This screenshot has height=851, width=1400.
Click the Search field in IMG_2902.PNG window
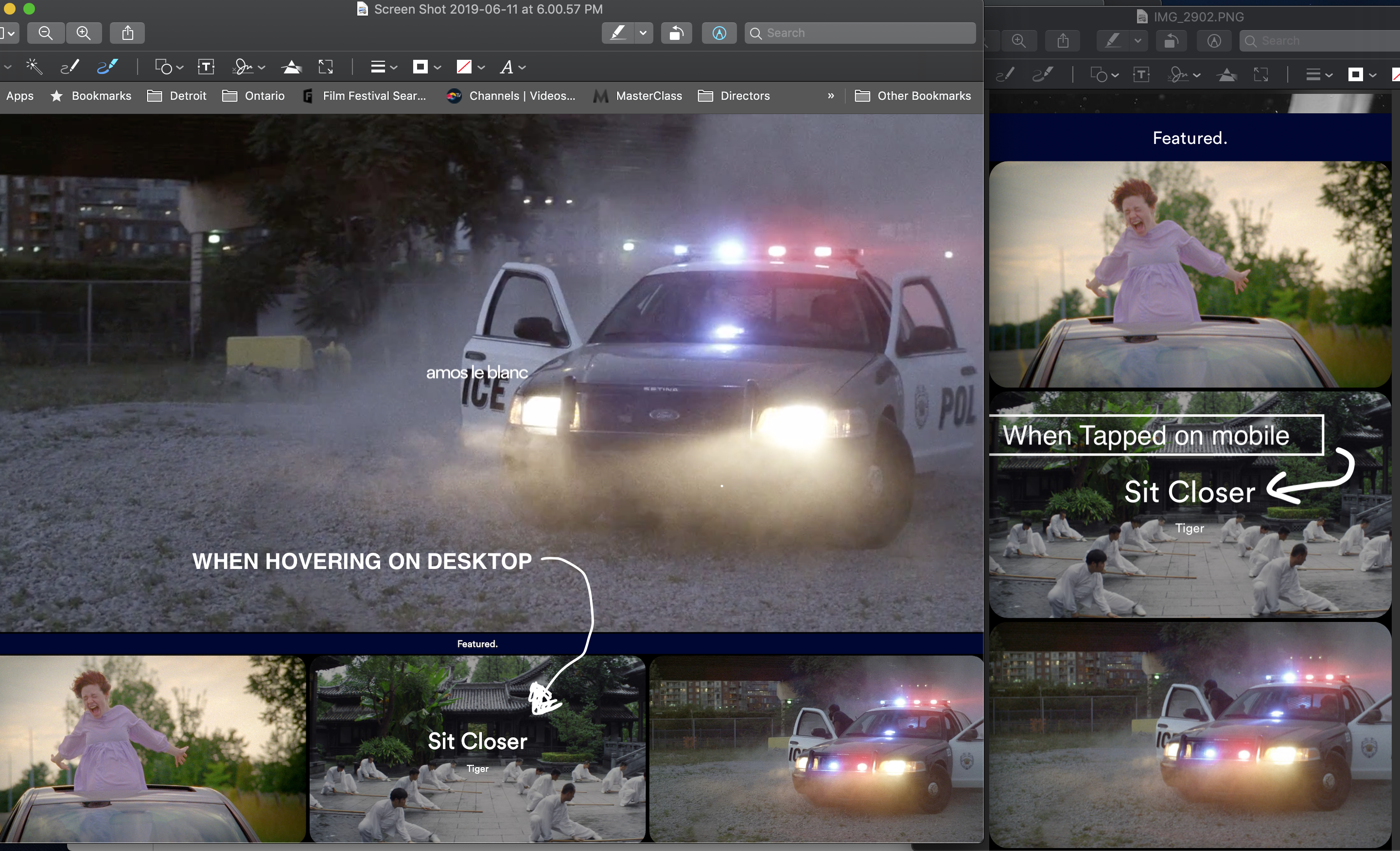click(x=1319, y=41)
